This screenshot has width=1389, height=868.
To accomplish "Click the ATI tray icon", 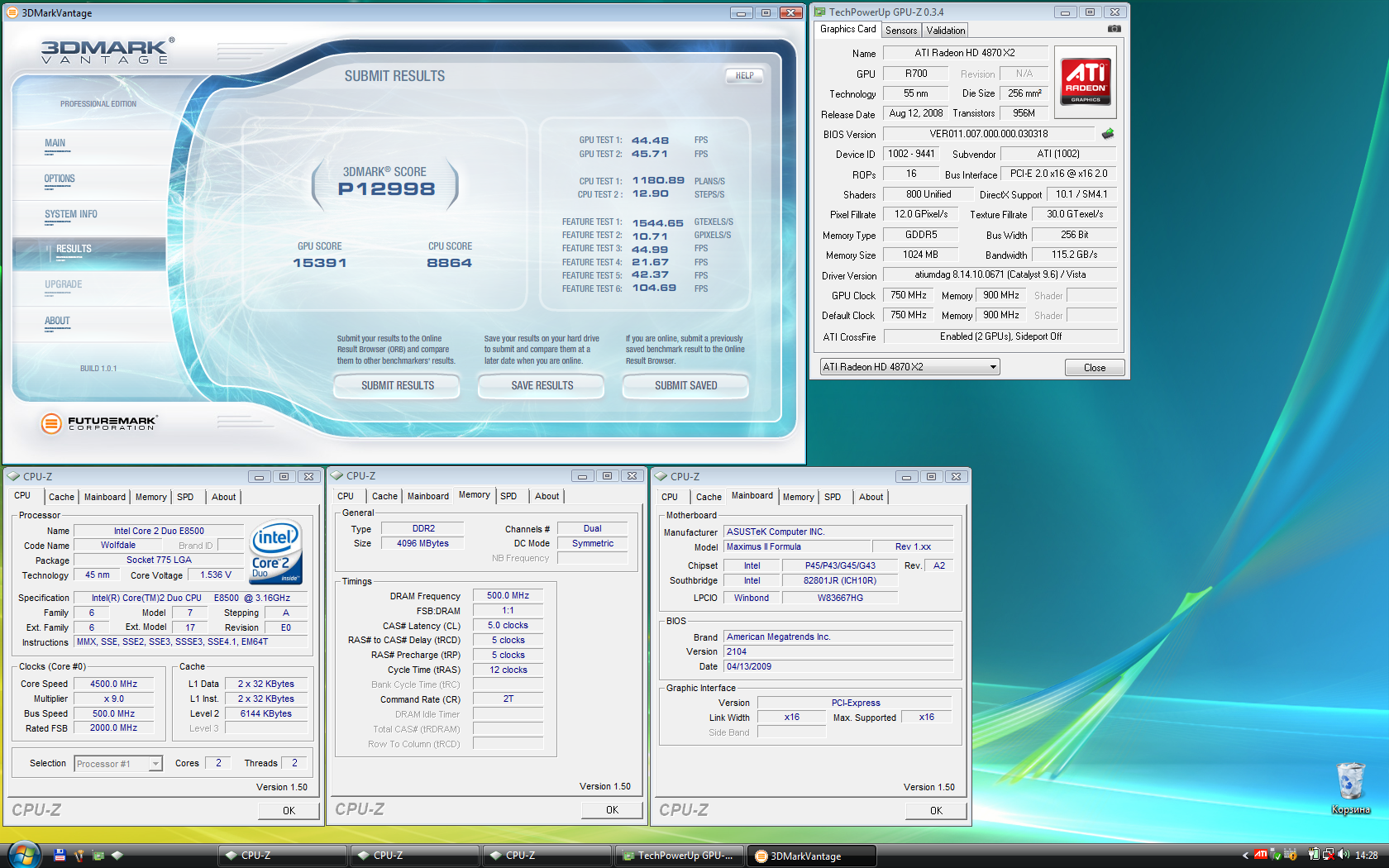I will [1261, 855].
